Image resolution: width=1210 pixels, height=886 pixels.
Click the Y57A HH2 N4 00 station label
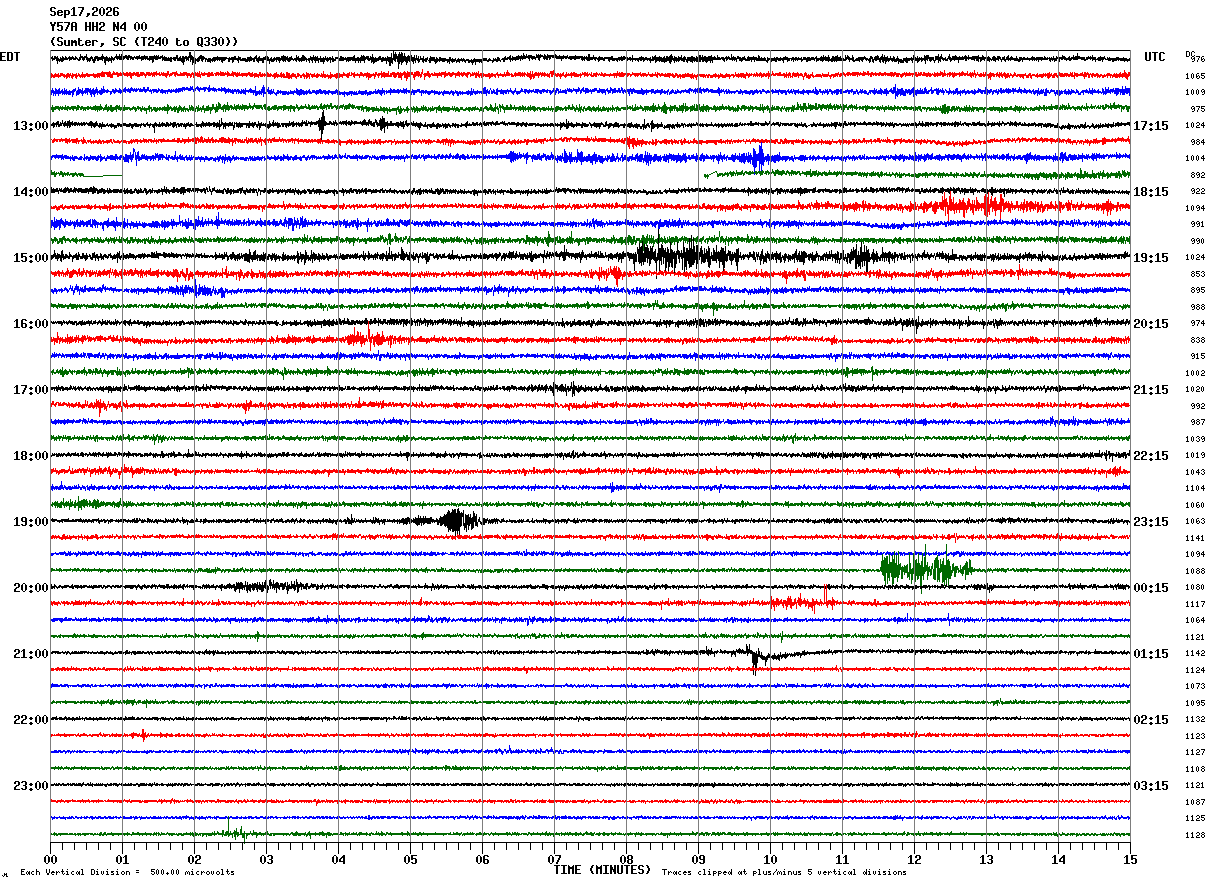[98, 27]
